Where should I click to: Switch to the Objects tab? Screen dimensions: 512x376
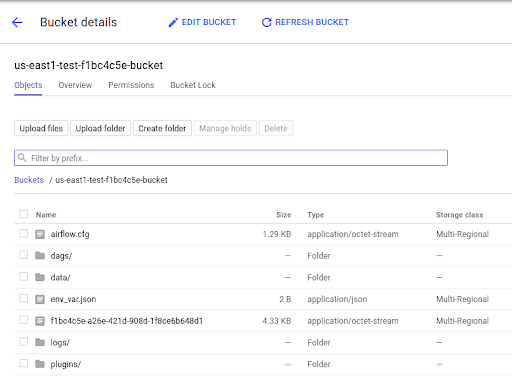[x=28, y=85]
